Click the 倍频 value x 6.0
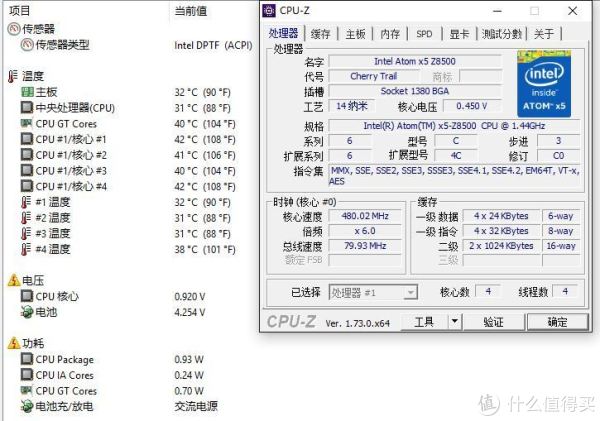The height and width of the screenshot is (421, 600). coord(365,231)
